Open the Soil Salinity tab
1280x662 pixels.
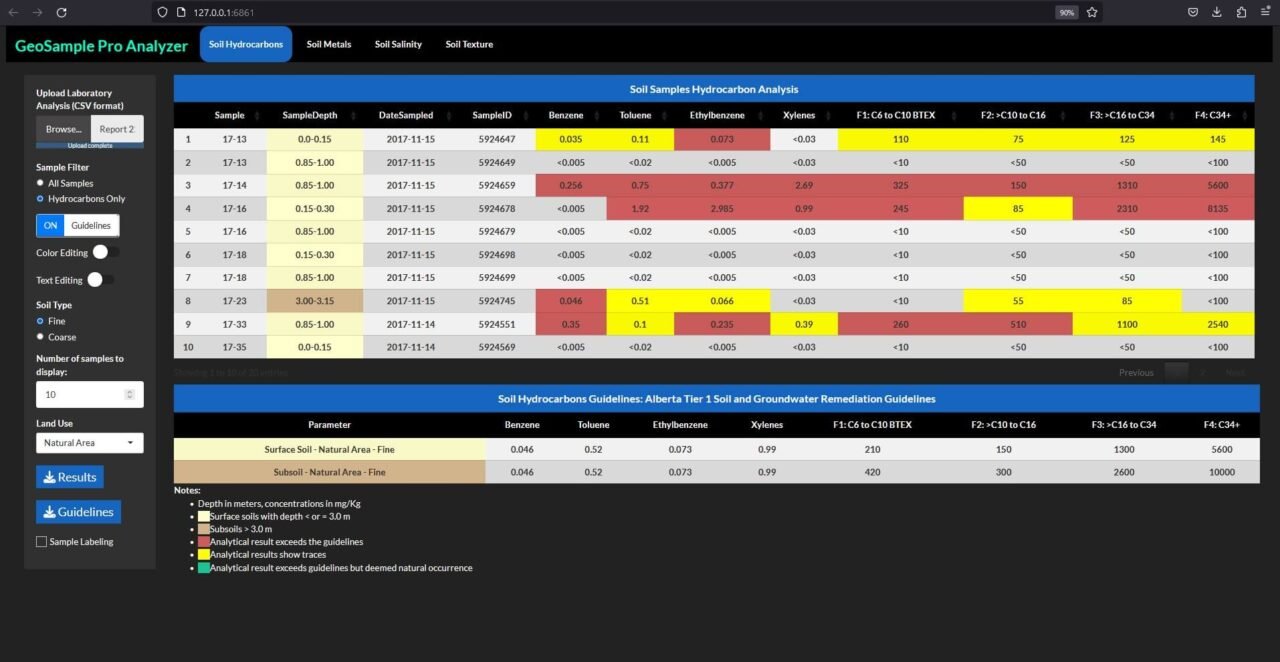click(x=397, y=44)
